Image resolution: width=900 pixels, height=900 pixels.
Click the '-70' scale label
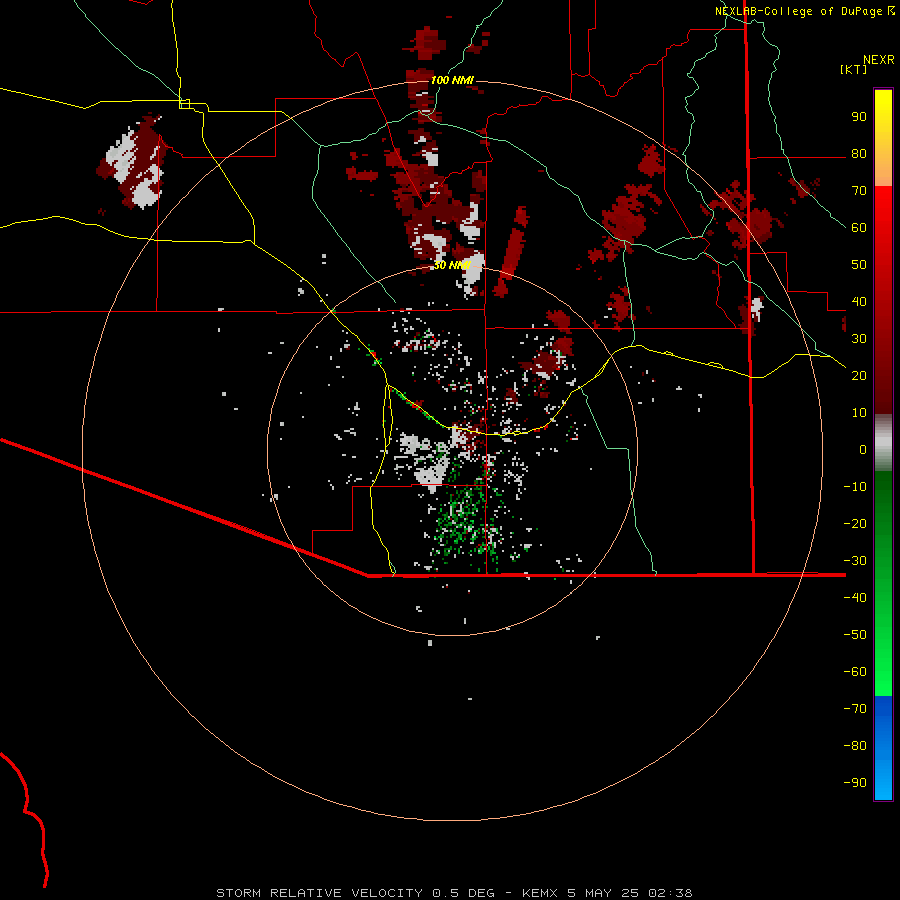[x=855, y=709]
